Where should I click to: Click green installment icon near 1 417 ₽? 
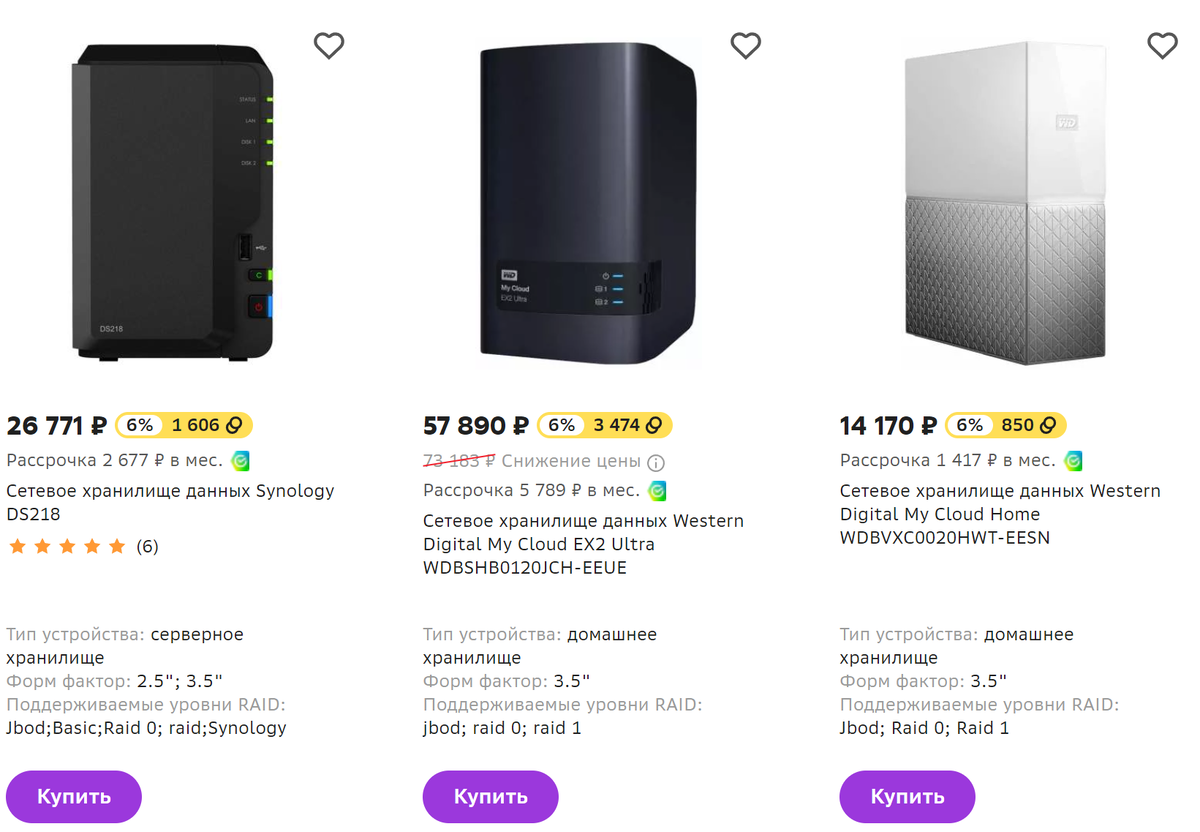tap(1073, 461)
